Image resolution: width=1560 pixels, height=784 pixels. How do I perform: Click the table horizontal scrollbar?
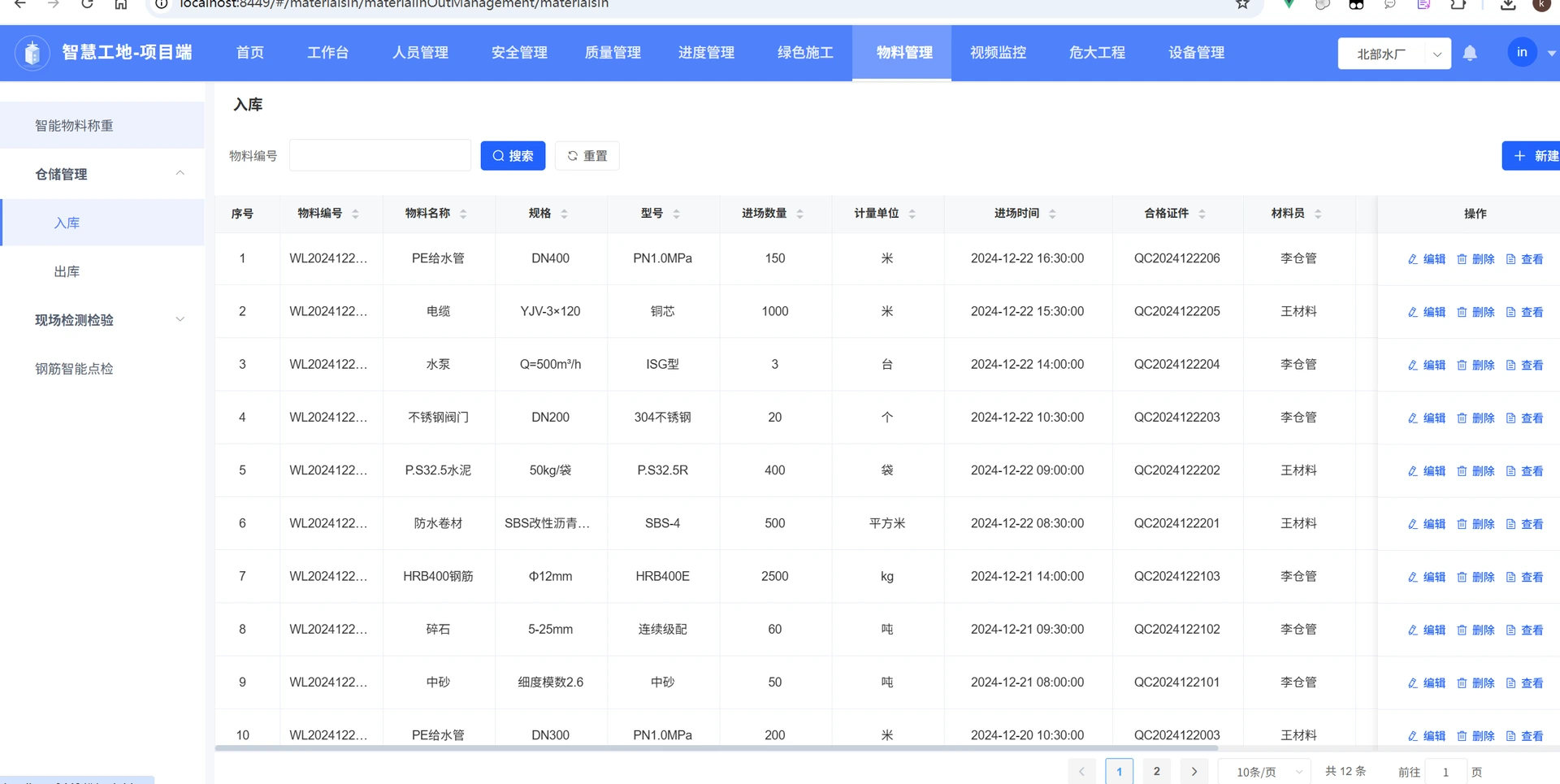(x=717, y=748)
